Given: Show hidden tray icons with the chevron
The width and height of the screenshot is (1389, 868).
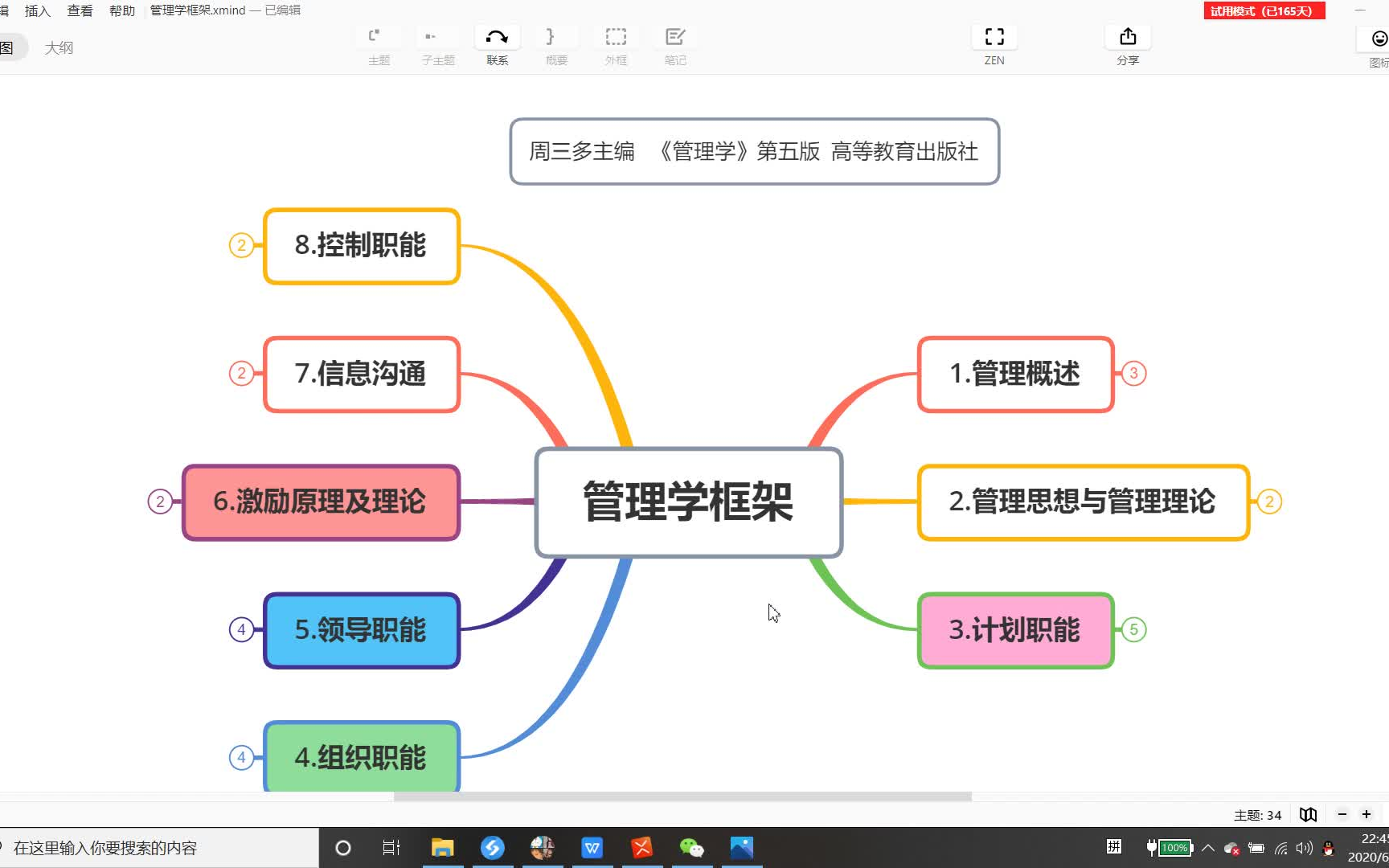Looking at the screenshot, I should point(1207,848).
